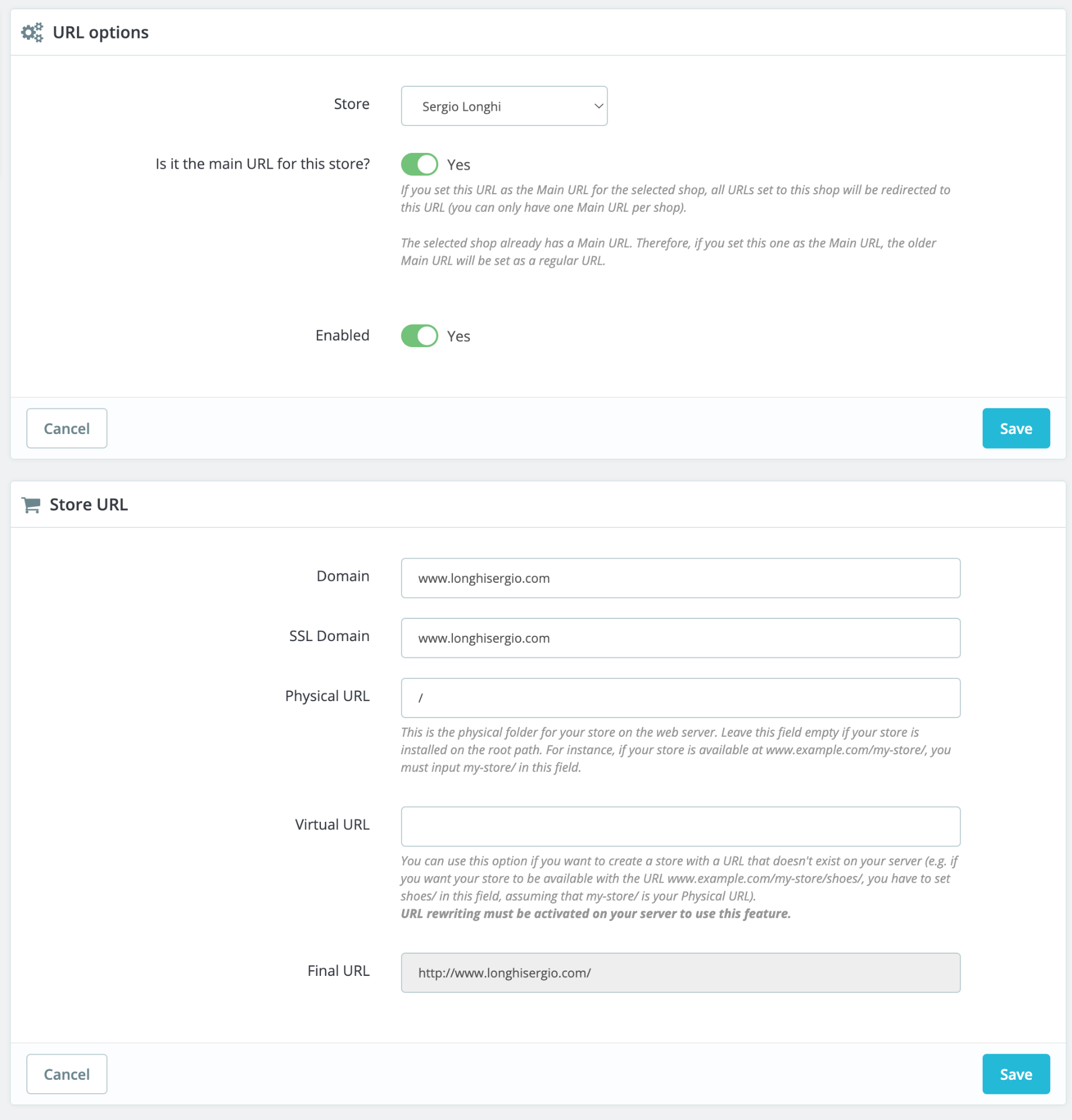
Task: Toggle the main URL for this store switch
Action: [419, 164]
